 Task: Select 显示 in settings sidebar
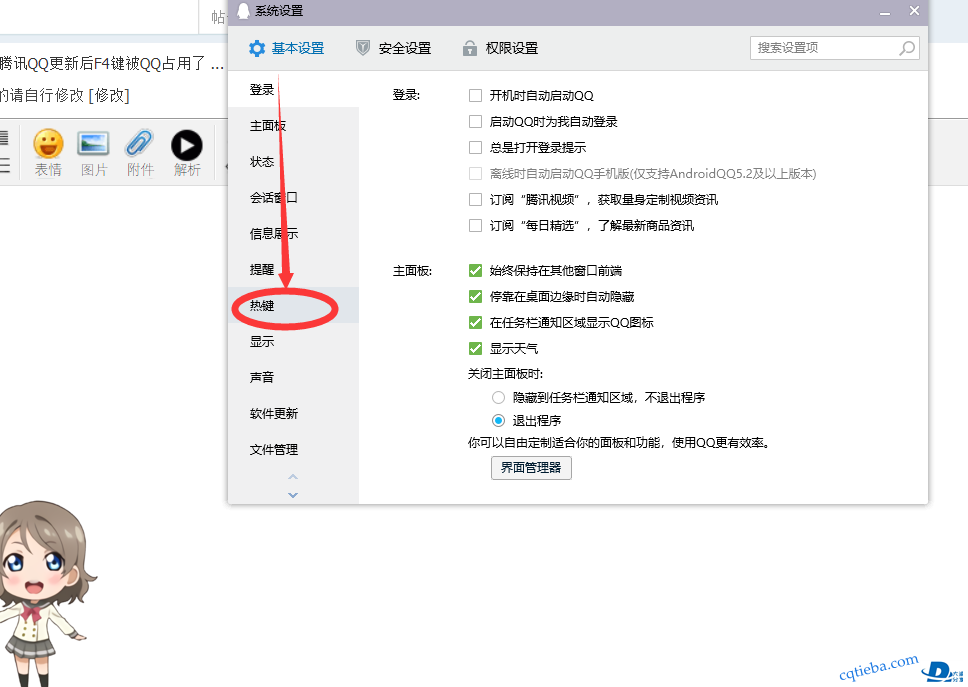pyautogui.click(x=293, y=341)
